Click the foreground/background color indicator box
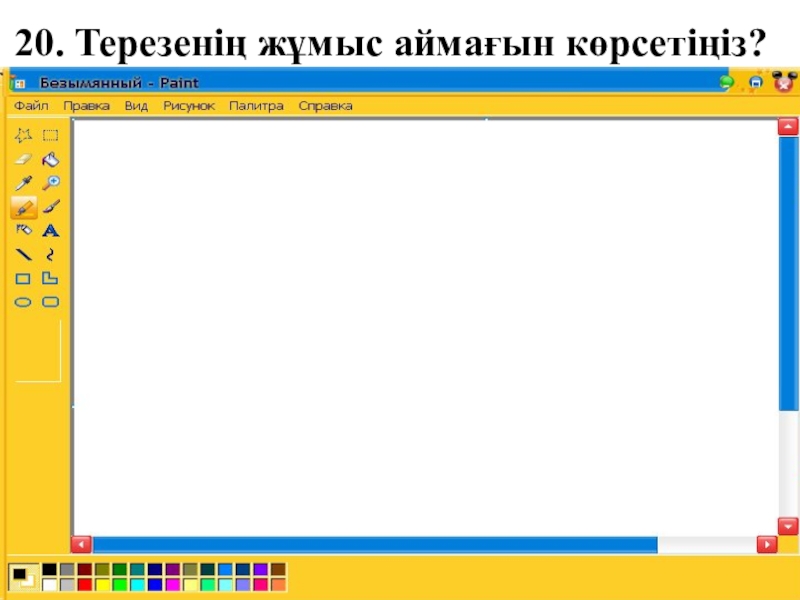This screenshot has height=600, width=800. pos(23,577)
